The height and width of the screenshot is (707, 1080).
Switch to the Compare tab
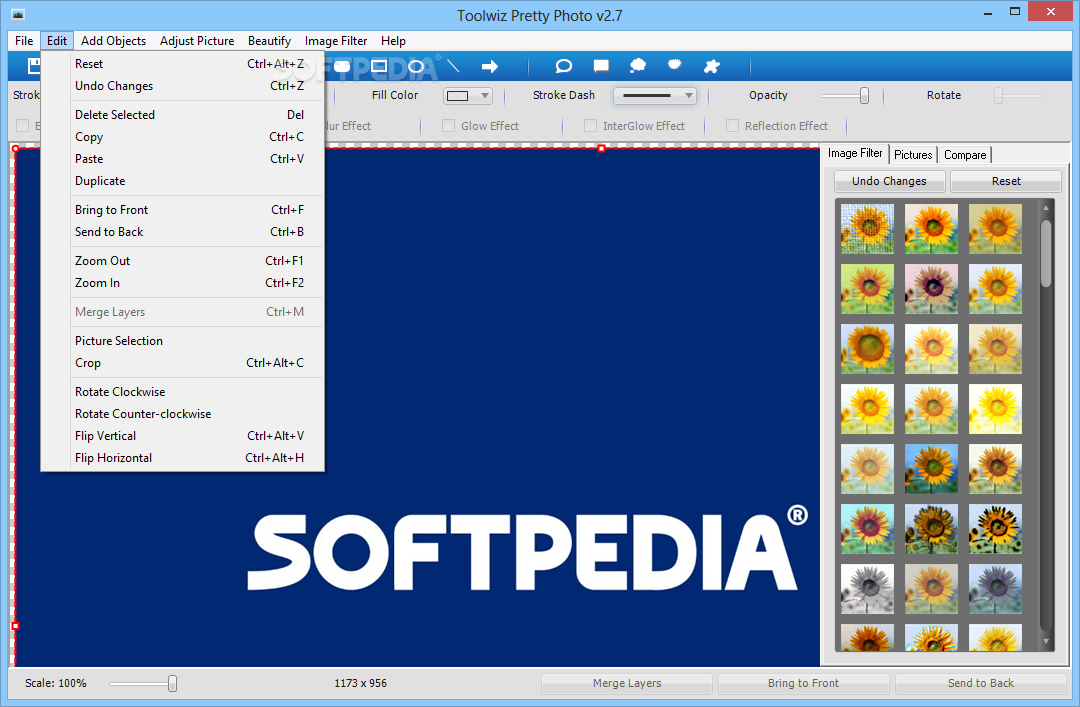point(965,155)
